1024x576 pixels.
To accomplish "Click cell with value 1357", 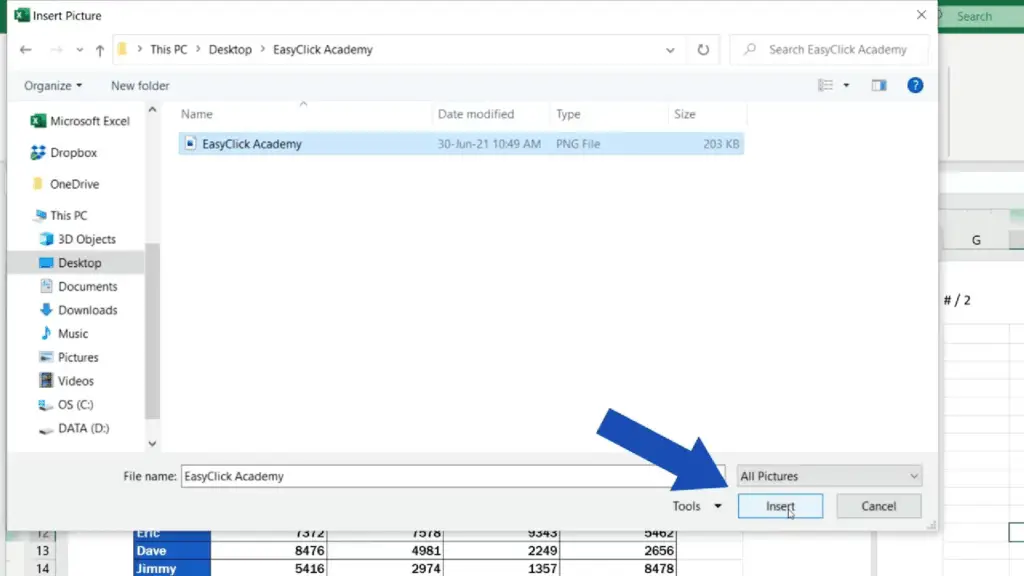I will pyautogui.click(x=502, y=568).
